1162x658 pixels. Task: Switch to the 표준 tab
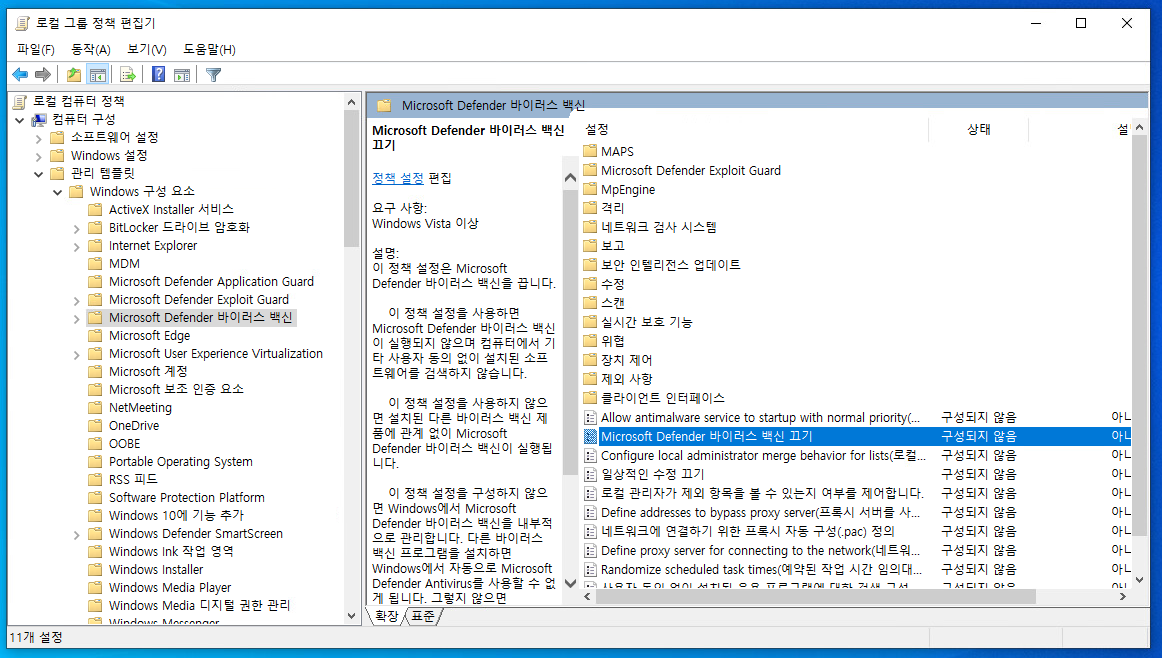pyautogui.click(x=422, y=616)
